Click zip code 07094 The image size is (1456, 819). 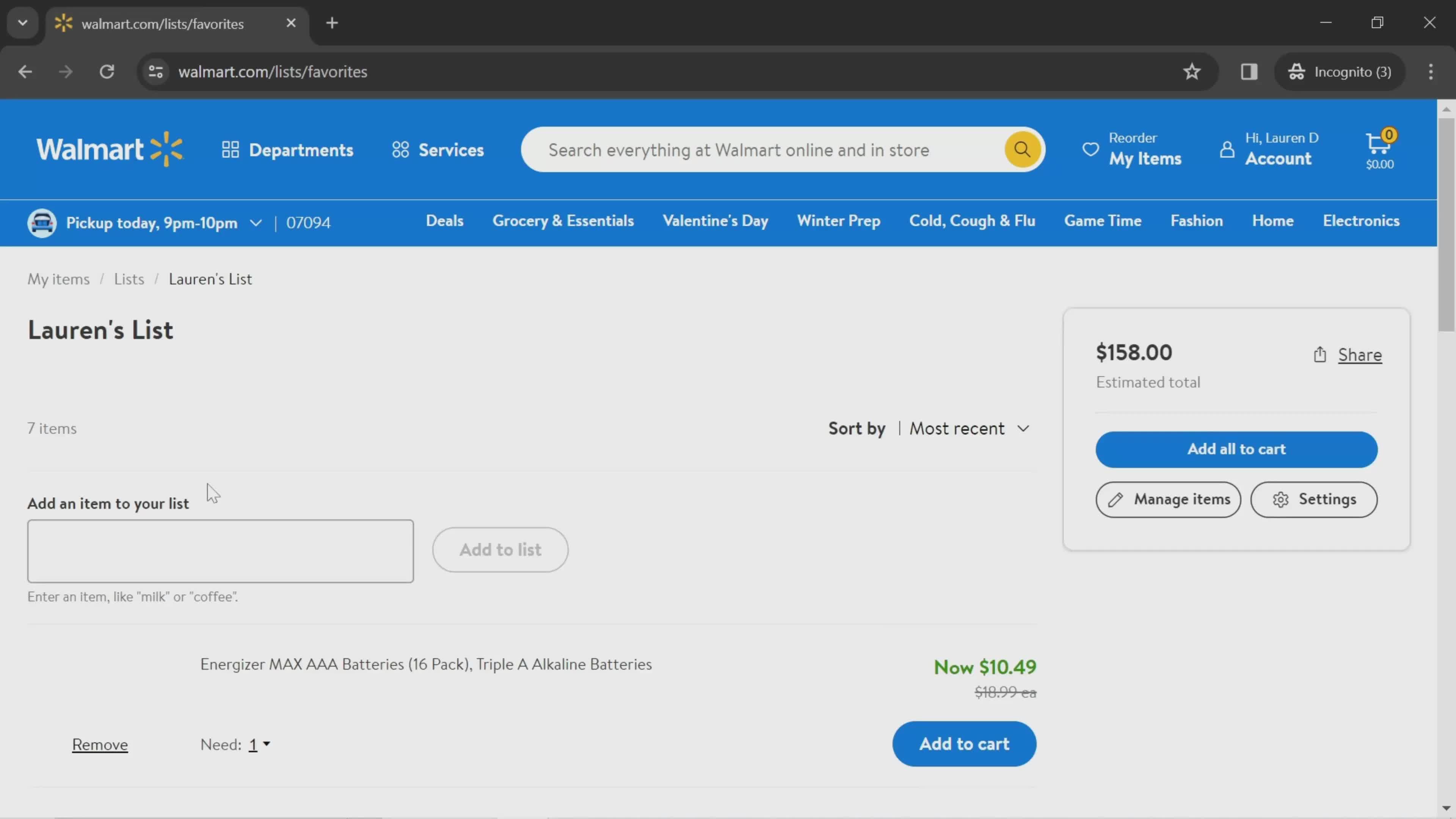[308, 223]
